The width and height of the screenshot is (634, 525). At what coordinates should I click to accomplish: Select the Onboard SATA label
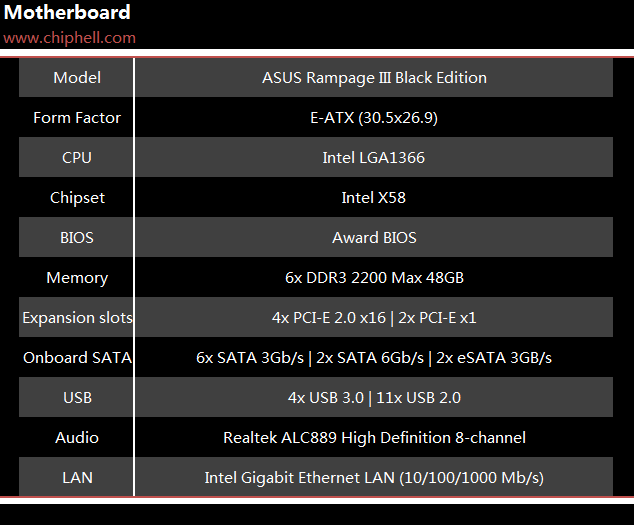pyautogui.click(x=78, y=358)
